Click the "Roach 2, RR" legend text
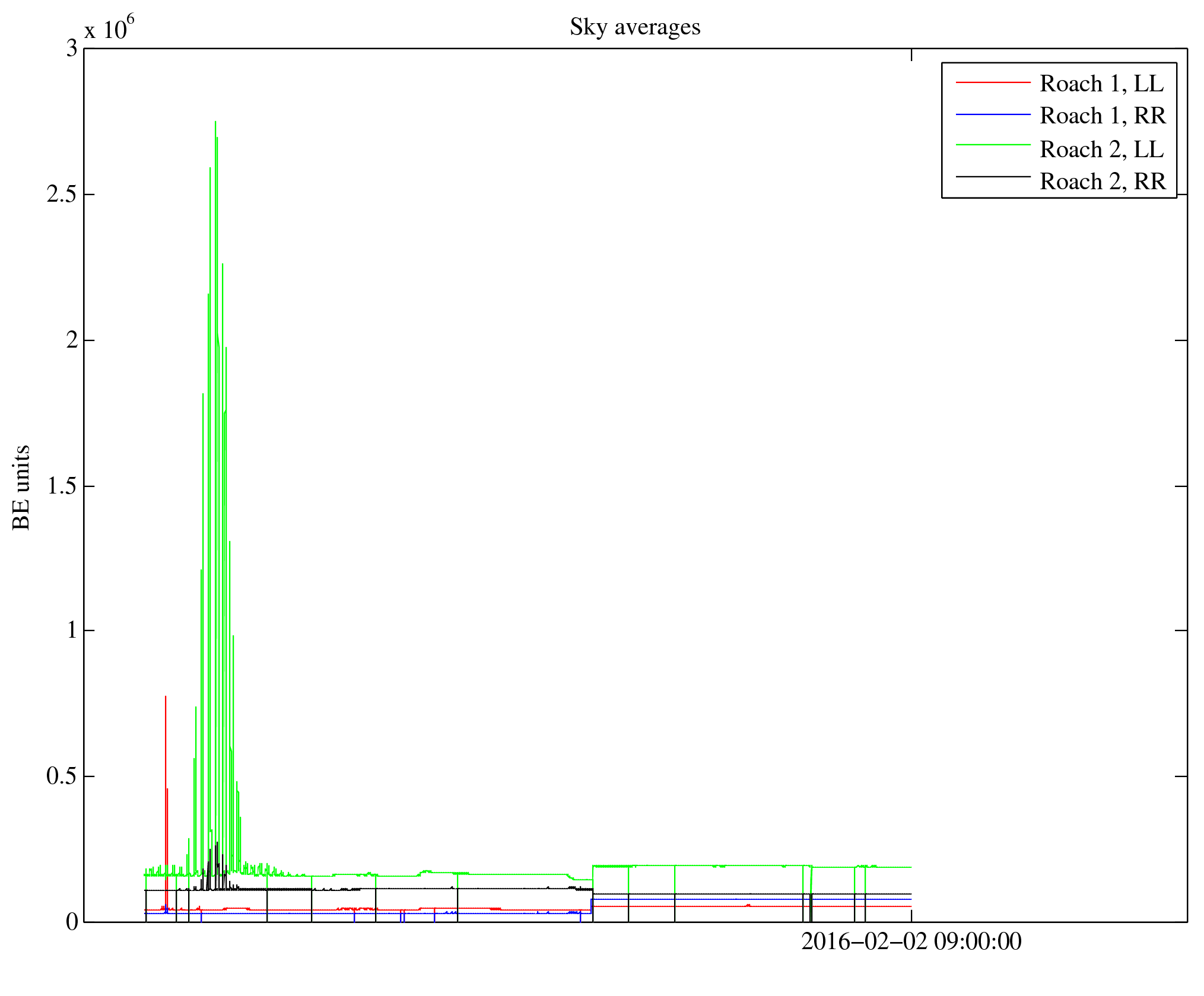 1103,182
